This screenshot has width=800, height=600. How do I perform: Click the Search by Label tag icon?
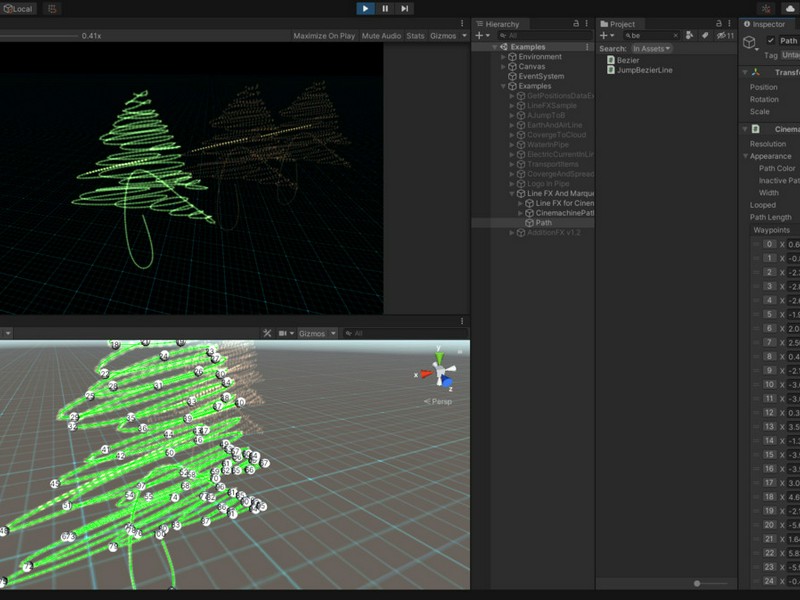point(705,35)
